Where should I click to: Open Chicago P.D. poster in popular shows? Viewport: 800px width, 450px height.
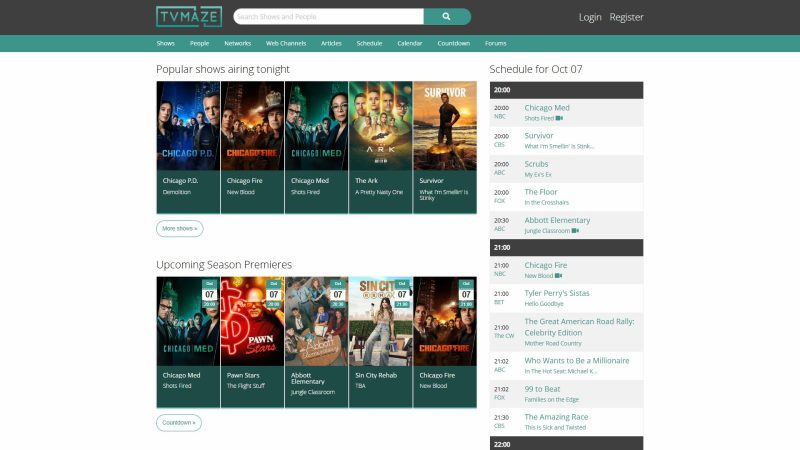point(188,126)
